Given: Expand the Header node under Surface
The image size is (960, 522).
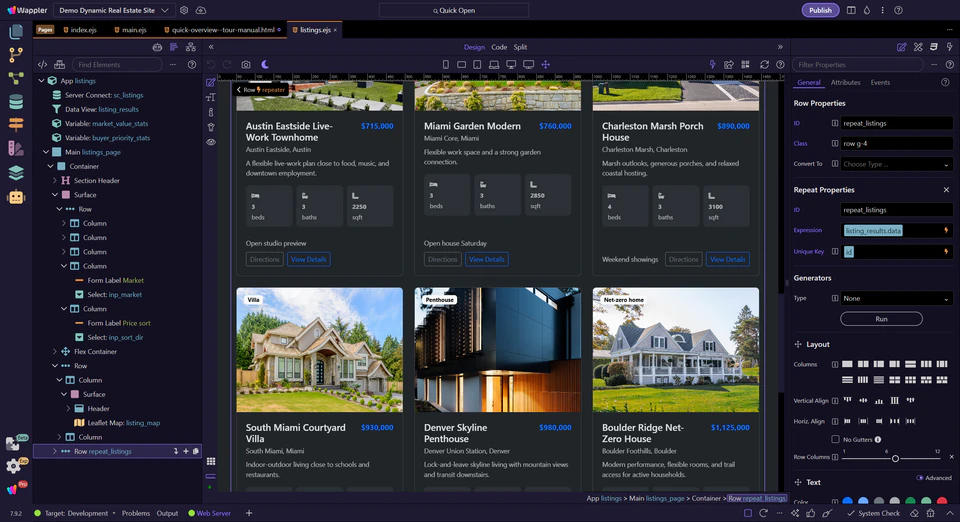Looking at the screenshot, I should click(68, 409).
